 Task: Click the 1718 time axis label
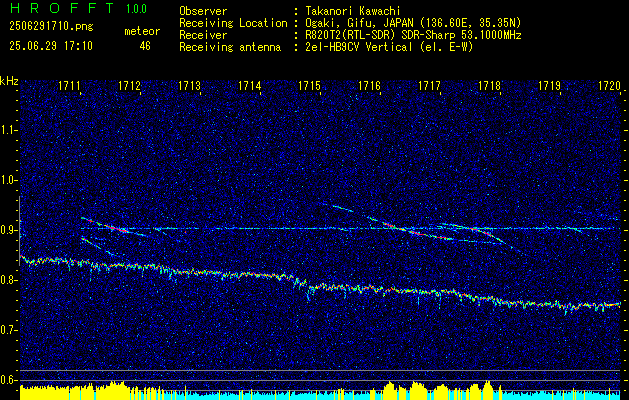(x=489, y=85)
